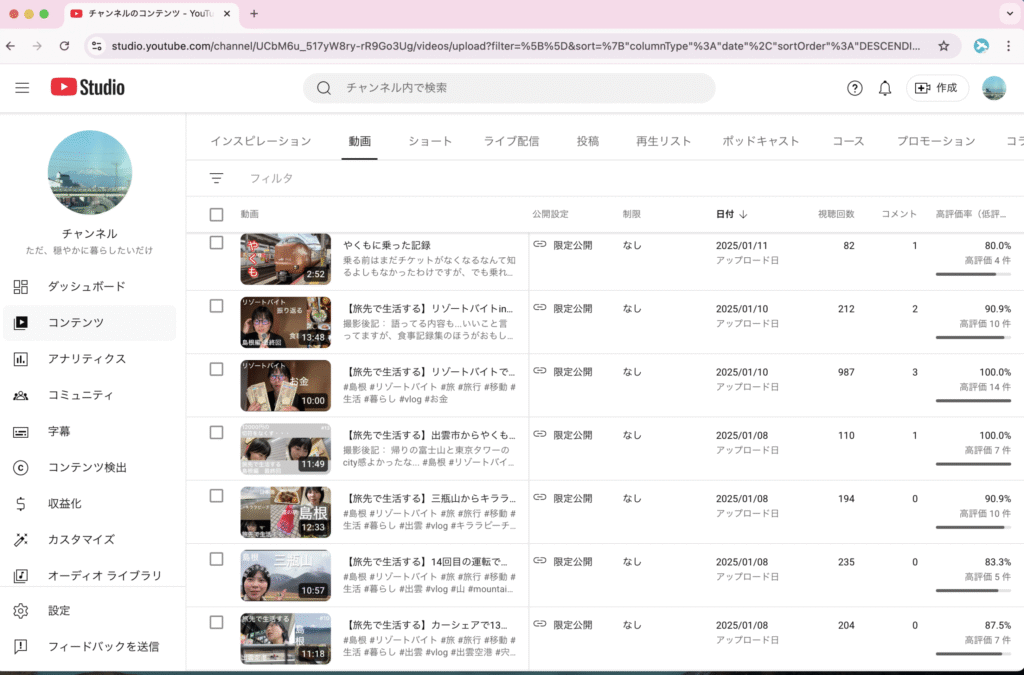
Task: Open the hamburger navigation menu
Action: (x=22, y=88)
